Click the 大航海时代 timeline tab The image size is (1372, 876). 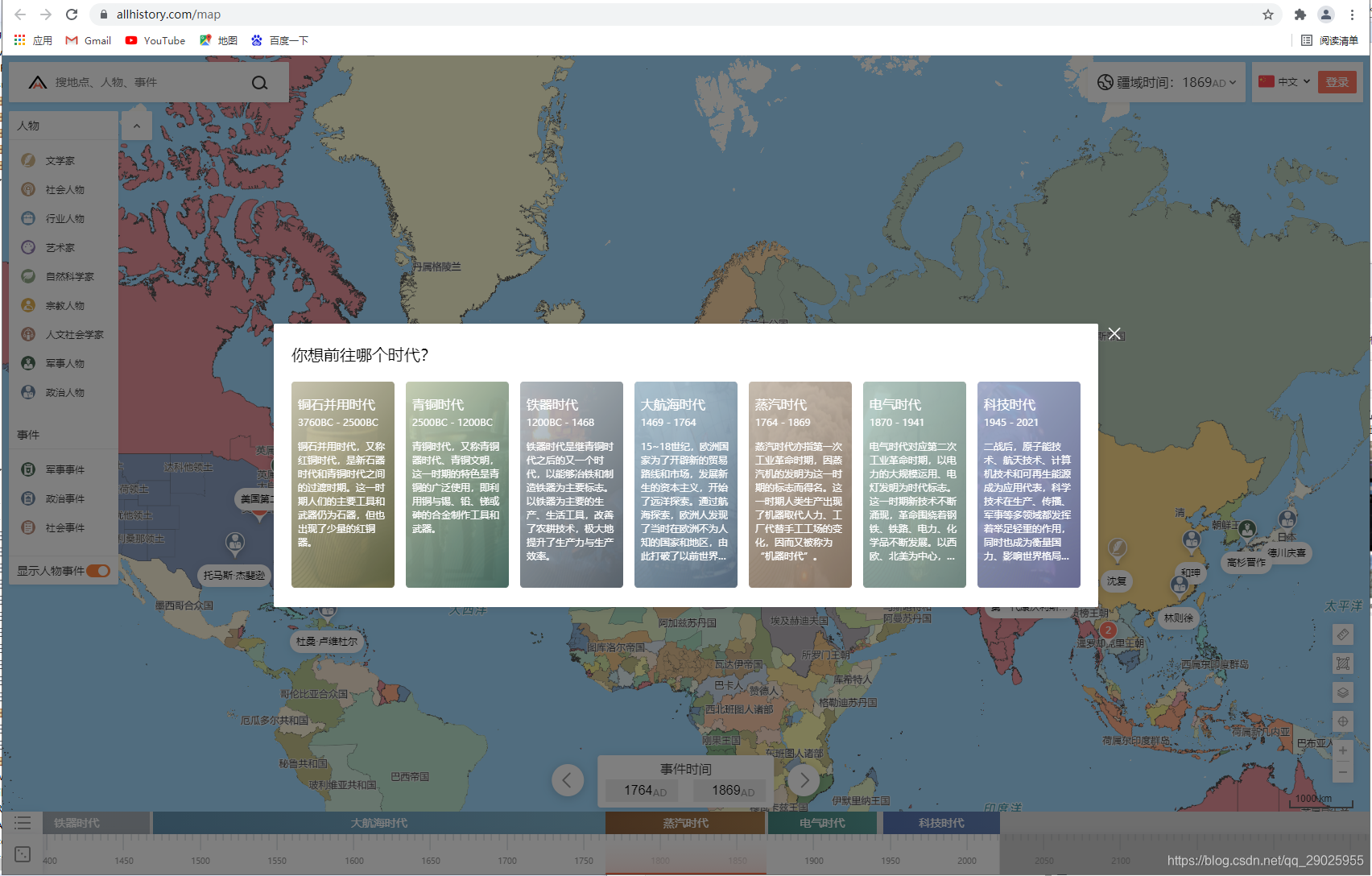click(x=378, y=823)
